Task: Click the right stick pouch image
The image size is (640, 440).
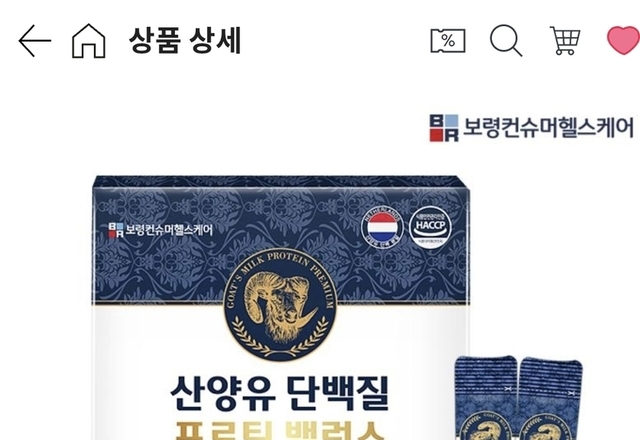Action: (x=550, y=398)
